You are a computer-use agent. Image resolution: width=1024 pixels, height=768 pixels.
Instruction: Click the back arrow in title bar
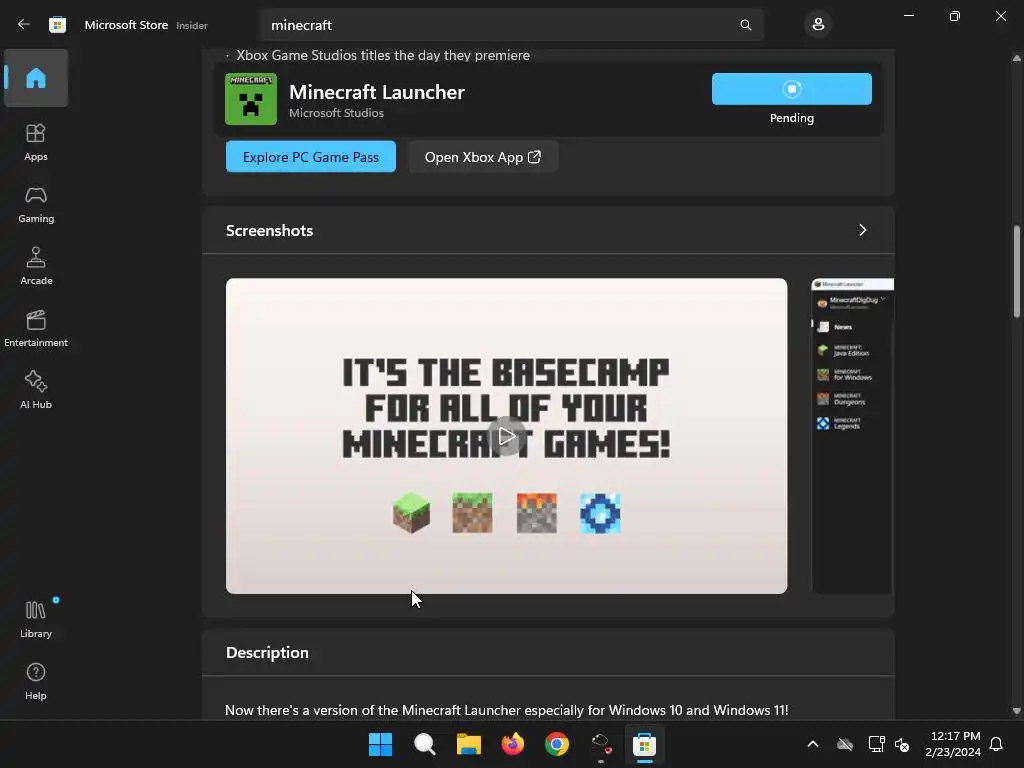24,25
